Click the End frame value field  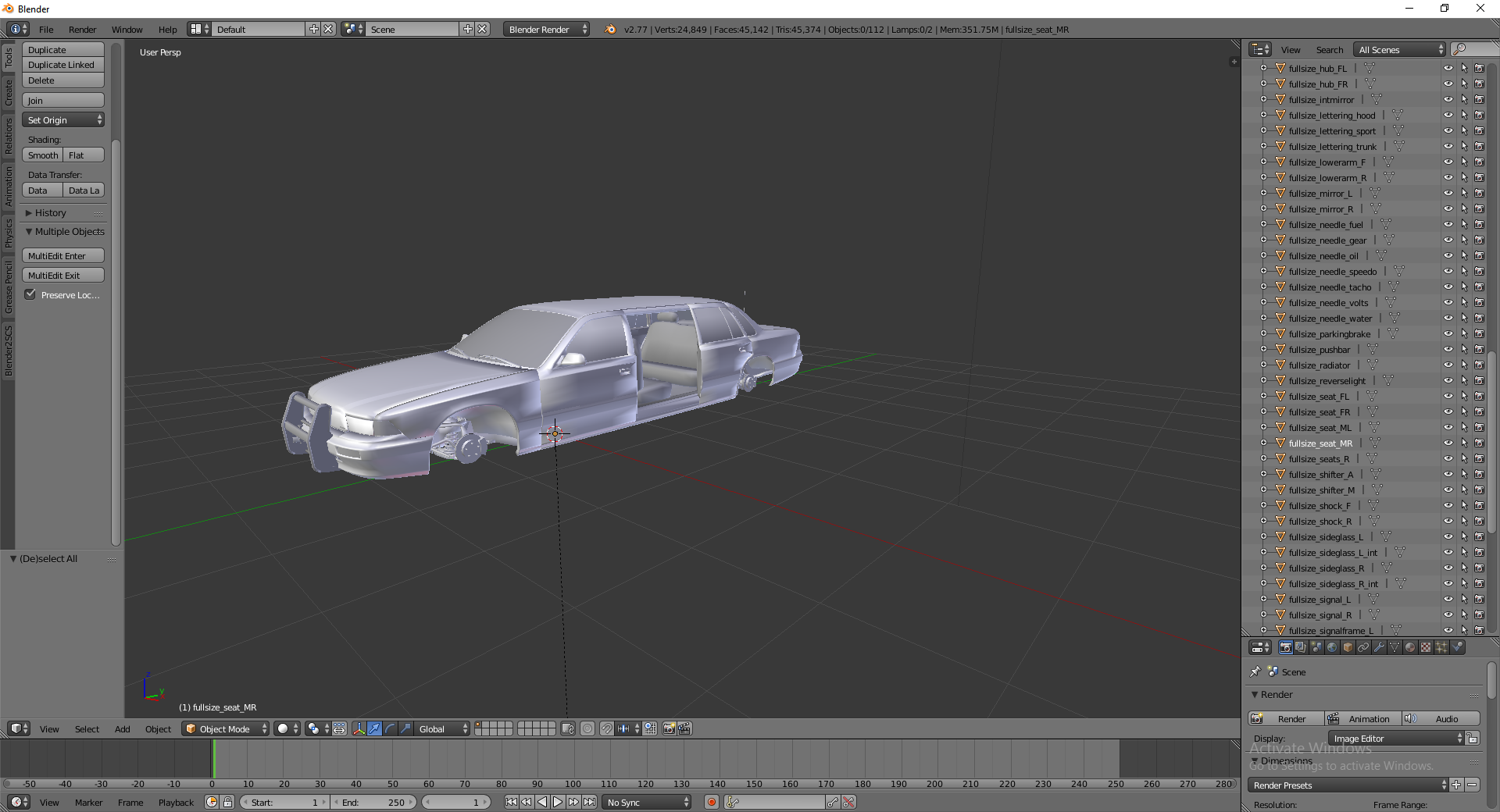click(374, 802)
